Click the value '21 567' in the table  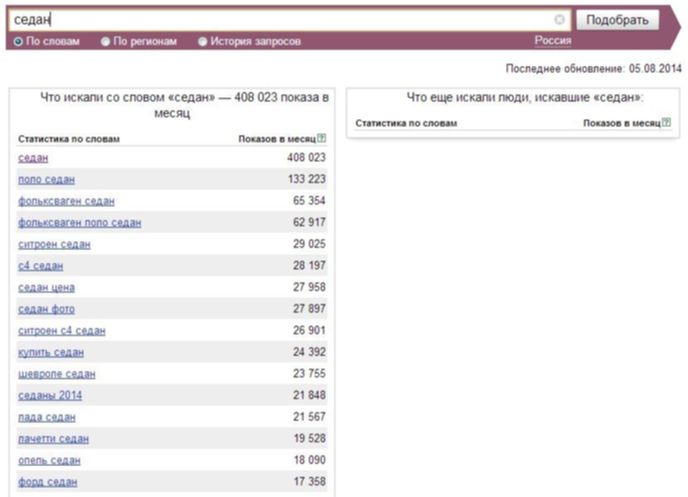coord(309,417)
